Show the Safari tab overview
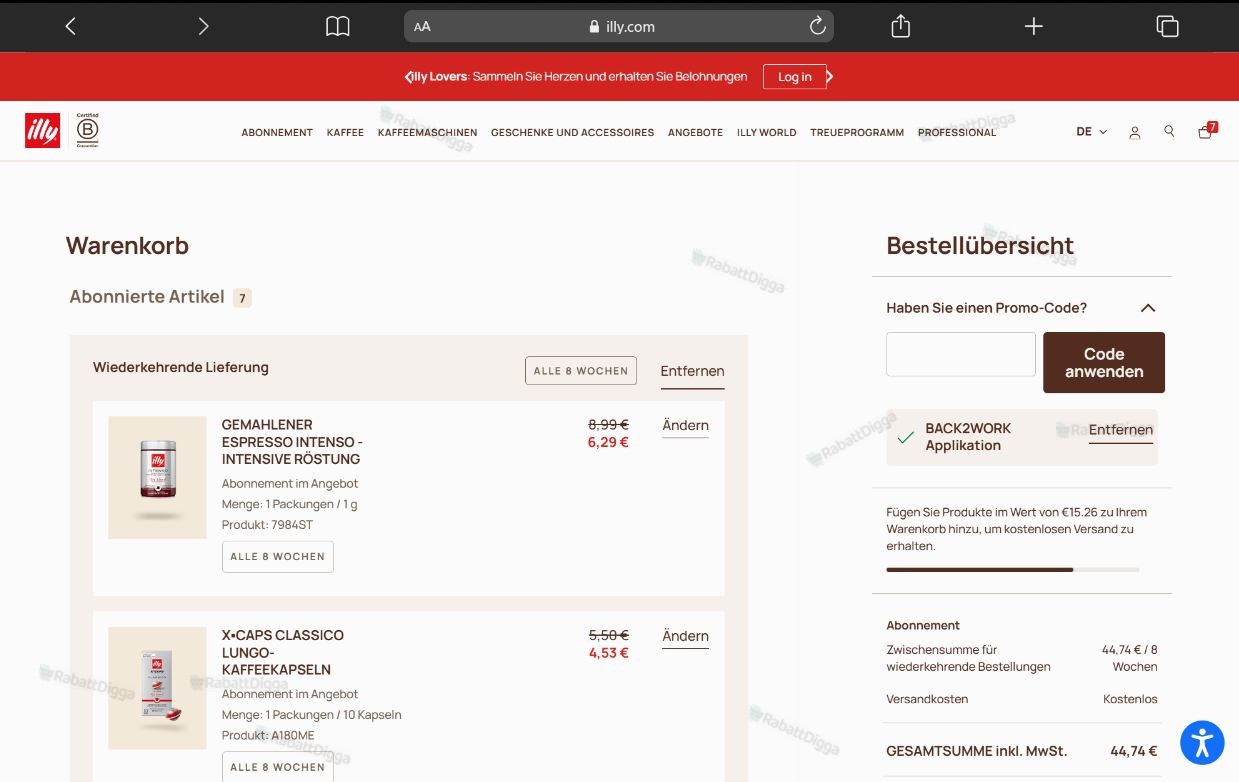The height and width of the screenshot is (782, 1239). 1167,27
